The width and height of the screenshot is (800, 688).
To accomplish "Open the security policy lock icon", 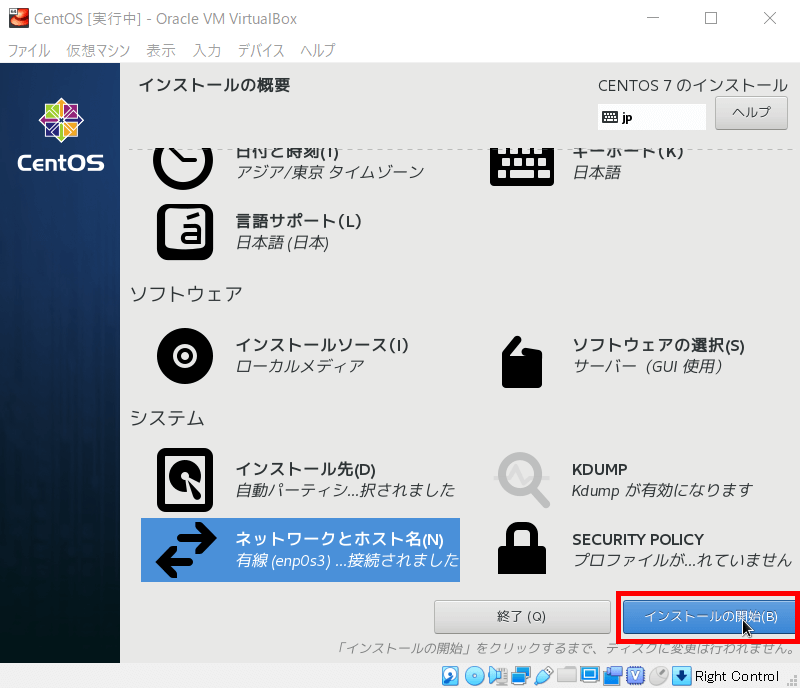I will 521,549.
